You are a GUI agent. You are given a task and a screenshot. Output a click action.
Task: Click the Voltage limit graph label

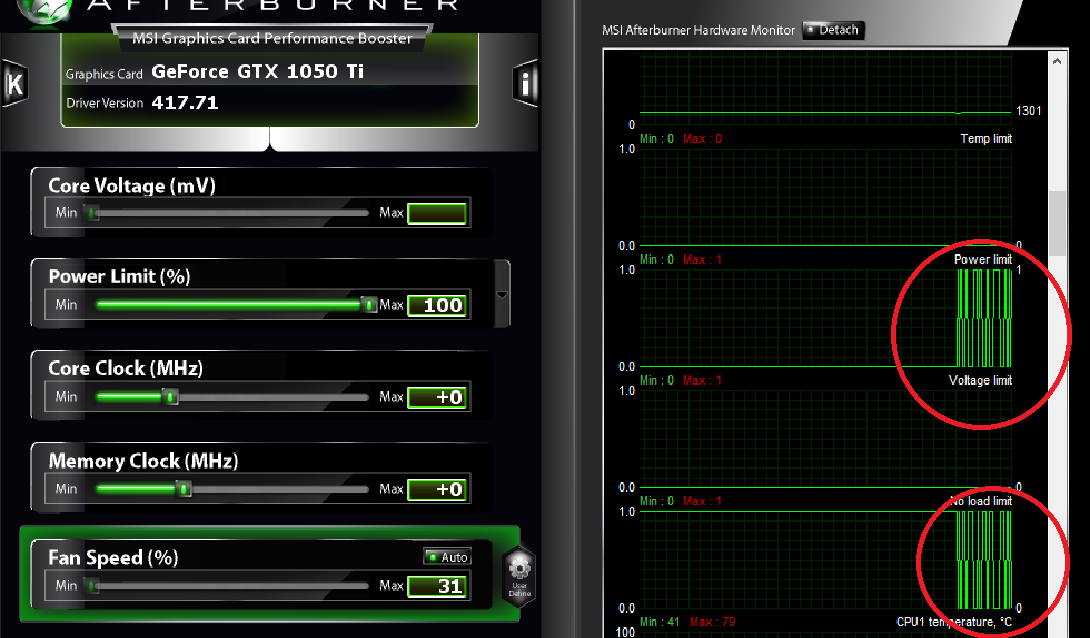980,380
